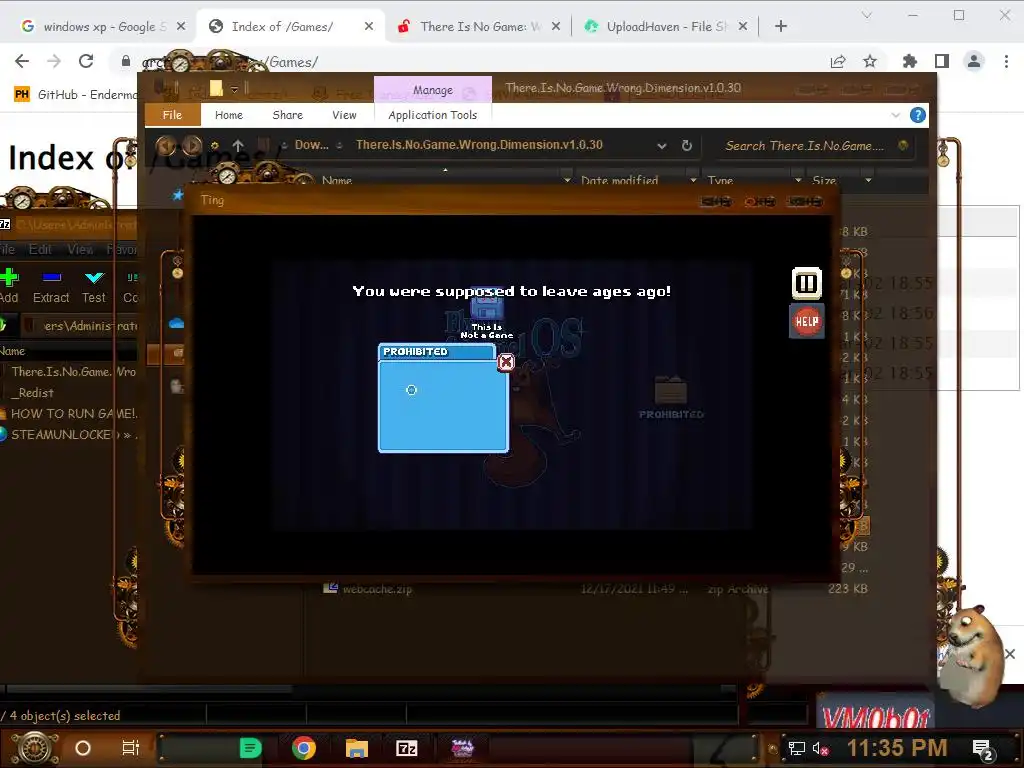
Task: Open File tab in File Explorer ribbon
Action: [172, 115]
